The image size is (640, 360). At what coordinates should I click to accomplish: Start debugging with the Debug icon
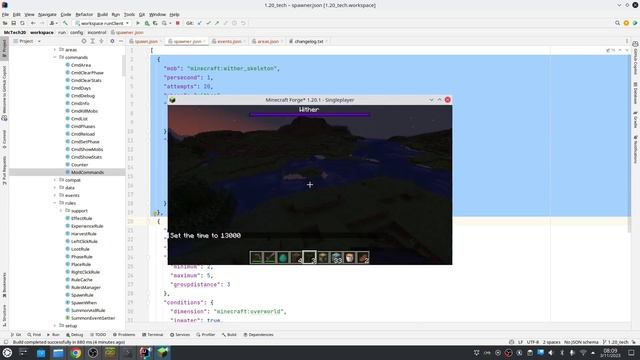coord(147,23)
